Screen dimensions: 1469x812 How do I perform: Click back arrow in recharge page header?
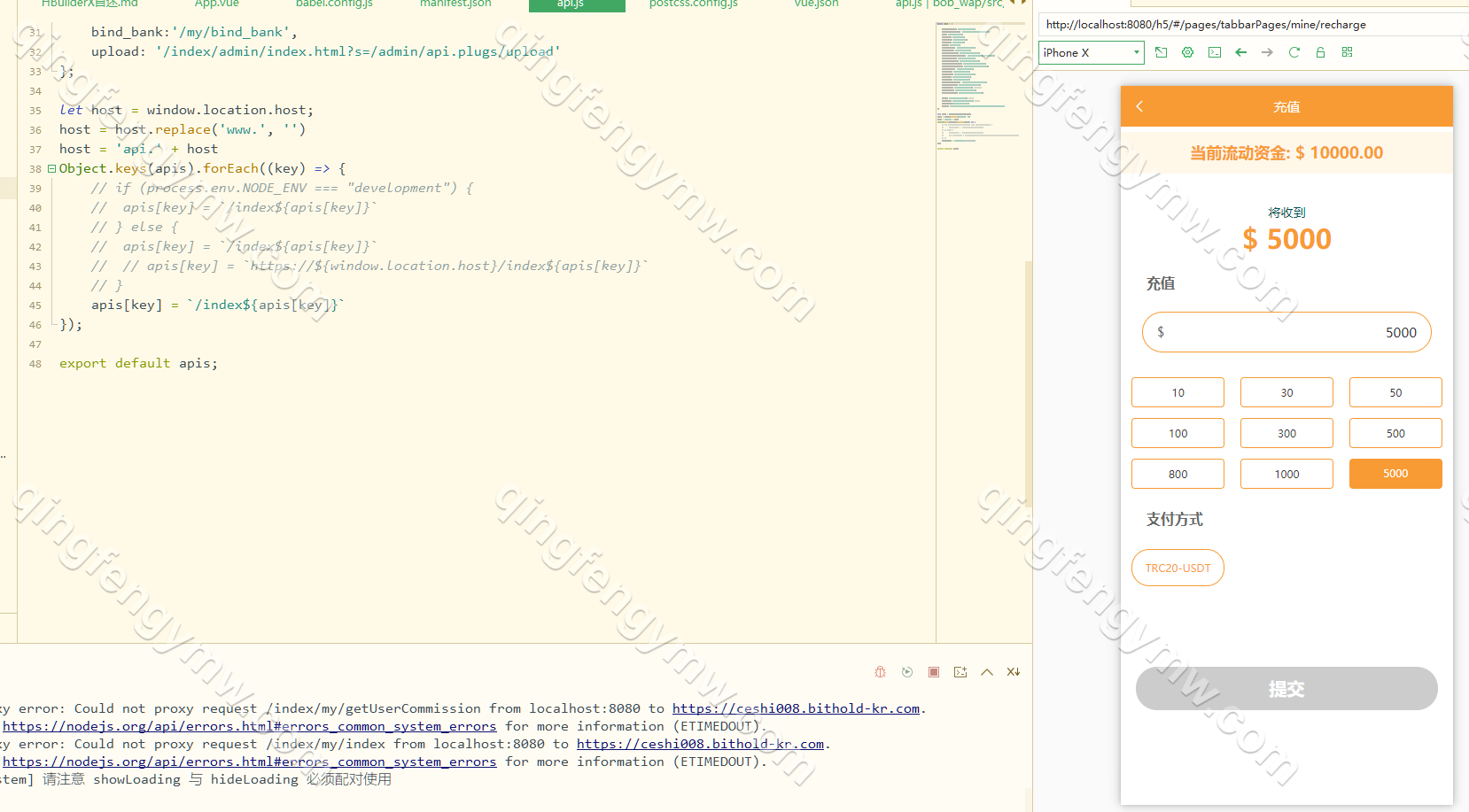pyautogui.click(x=1140, y=106)
